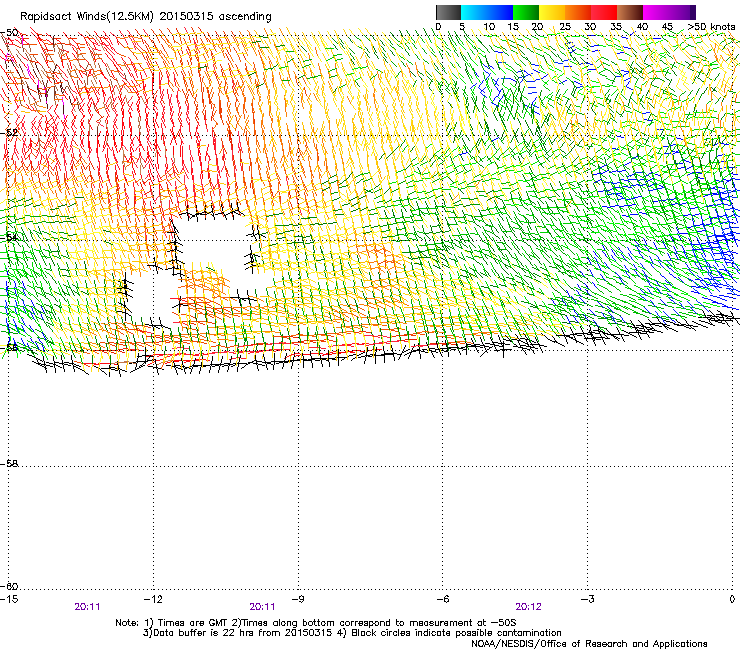Viewport: 740px width, 650px height.
Task: Click the note 'Times are GMT'
Action: point(191,623)
